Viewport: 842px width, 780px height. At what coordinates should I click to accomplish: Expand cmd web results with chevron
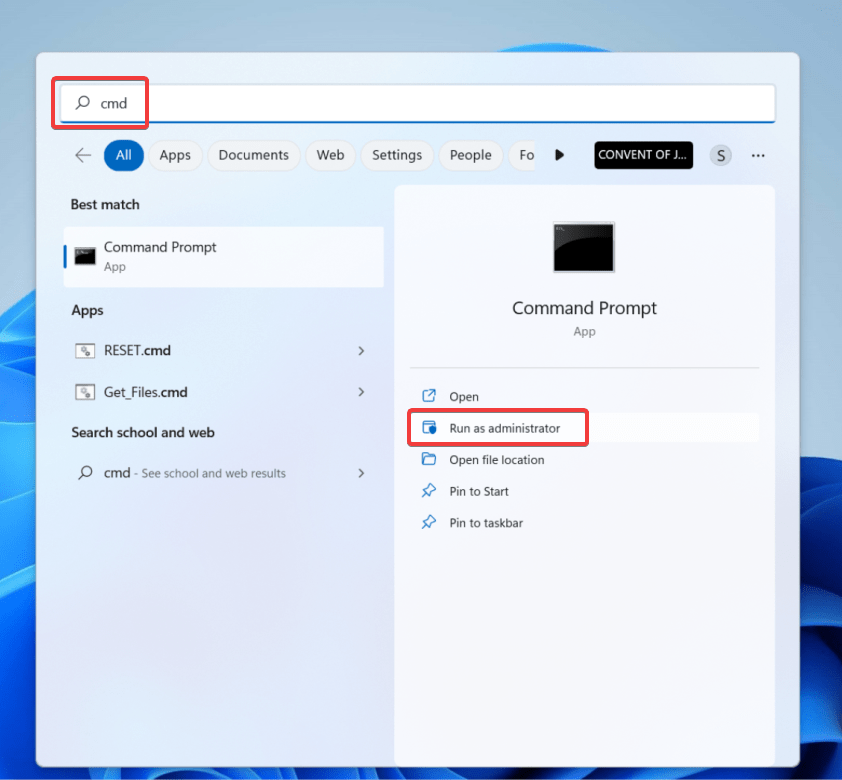[361, 473]
